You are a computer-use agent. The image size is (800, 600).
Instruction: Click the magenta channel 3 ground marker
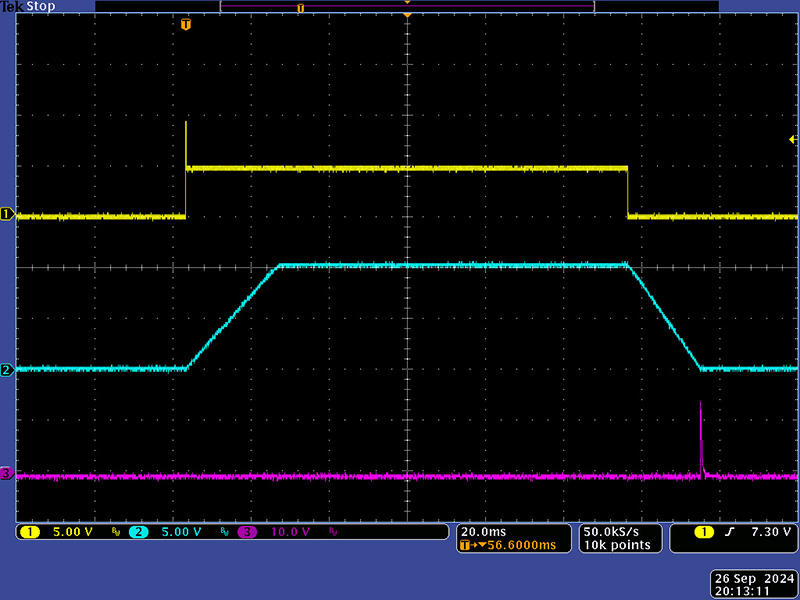6,473
